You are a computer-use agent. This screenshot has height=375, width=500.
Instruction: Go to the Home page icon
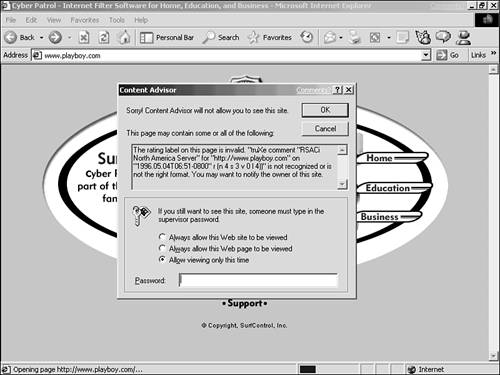[x=124, y=37]
